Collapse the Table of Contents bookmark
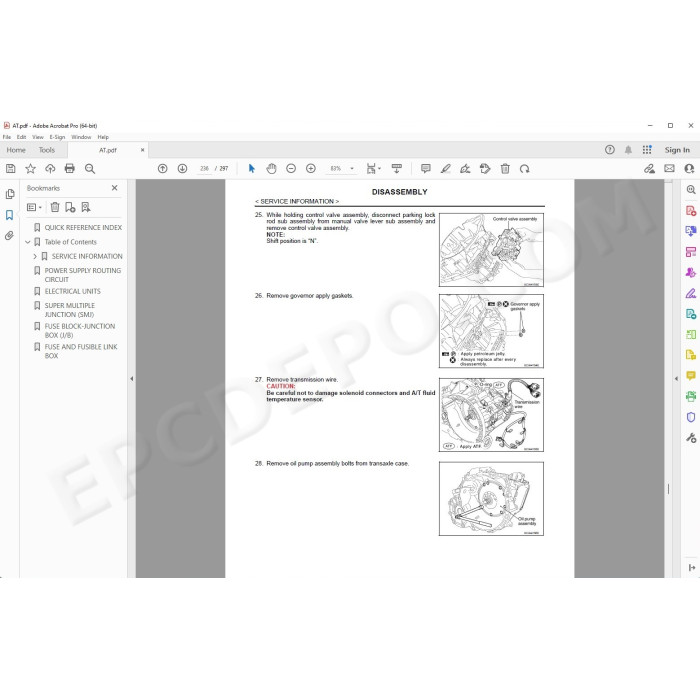The height and width of the screenshot is (700, 700). tap(28, 242)
